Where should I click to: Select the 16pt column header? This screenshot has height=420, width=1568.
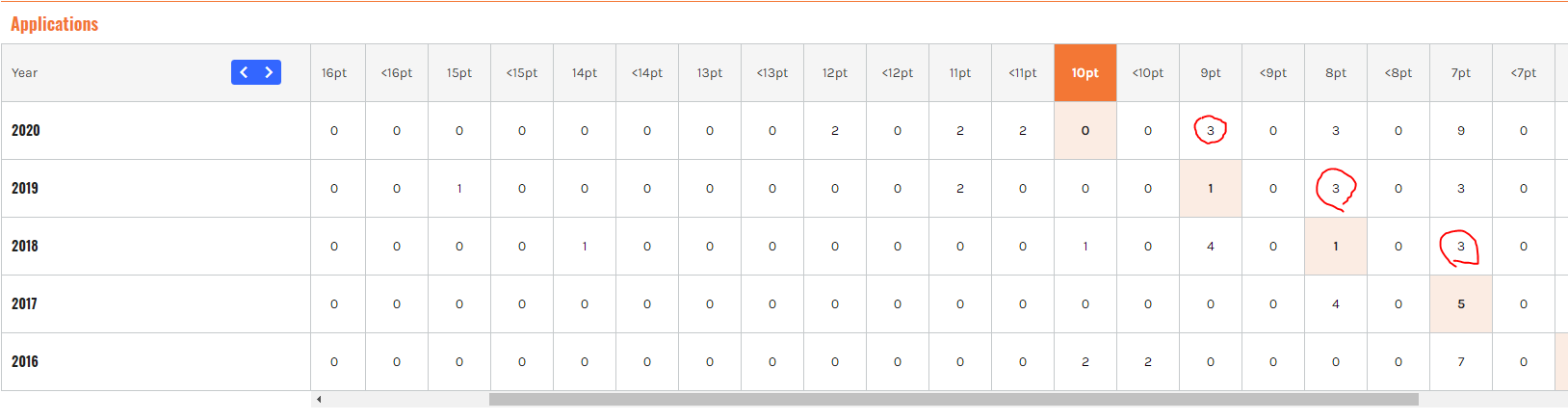pos(334,72)
